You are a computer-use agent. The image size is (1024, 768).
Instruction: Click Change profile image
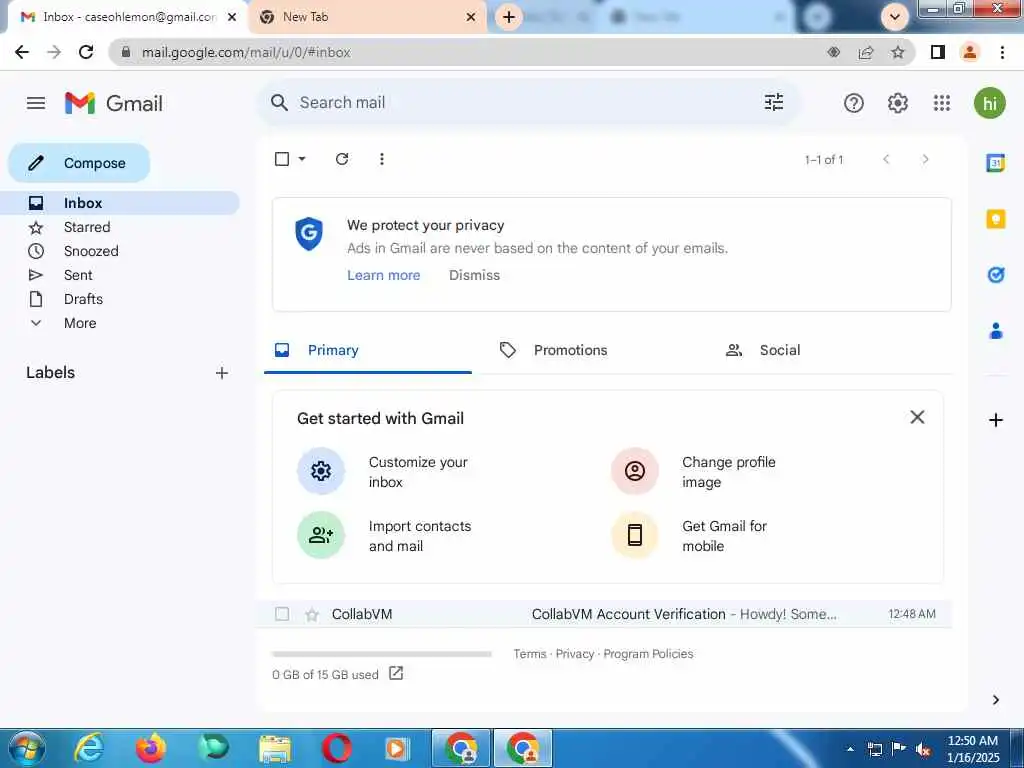[x=695, y=472]
